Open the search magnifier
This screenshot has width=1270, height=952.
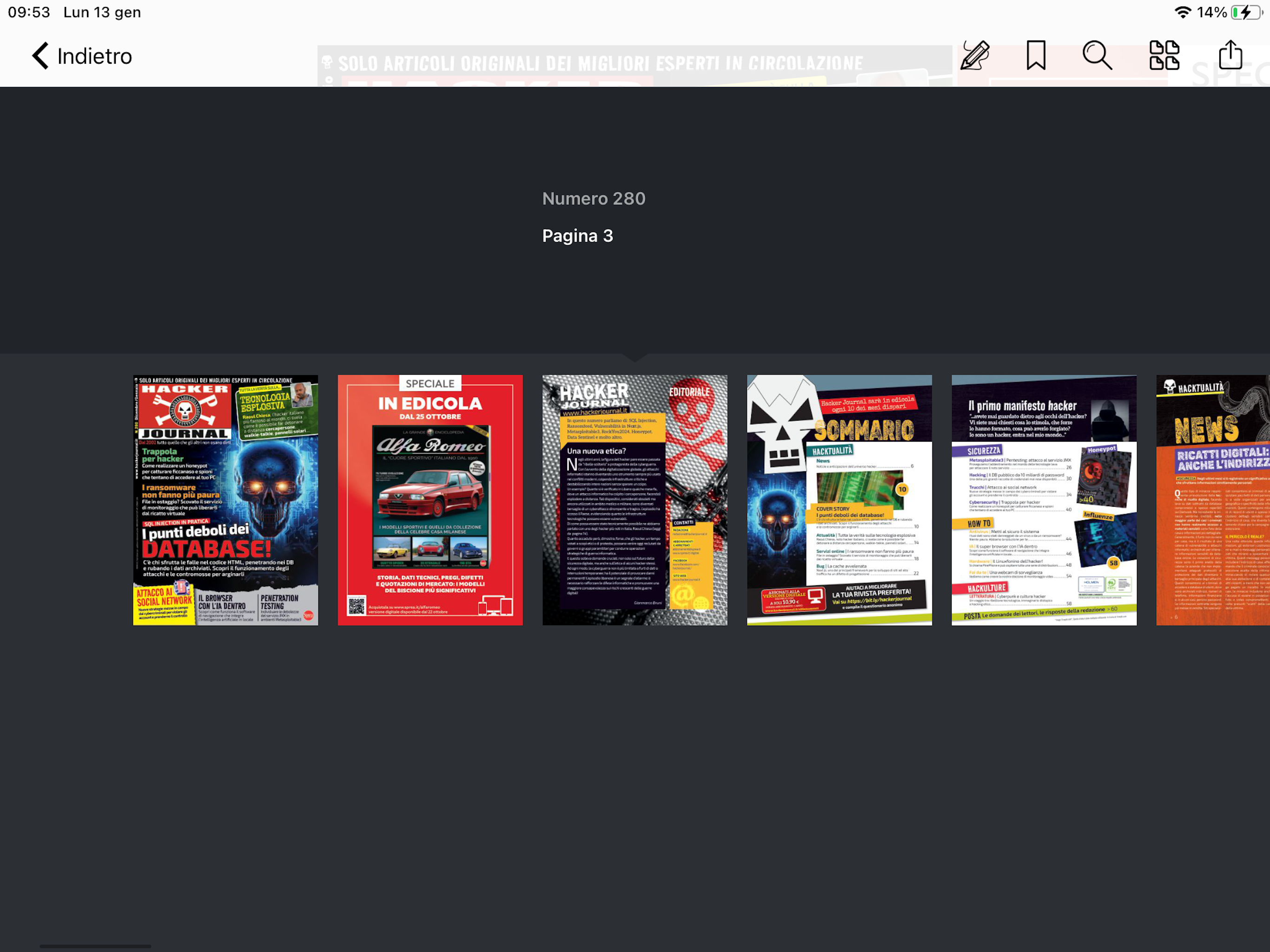(x=1097, y=56)
